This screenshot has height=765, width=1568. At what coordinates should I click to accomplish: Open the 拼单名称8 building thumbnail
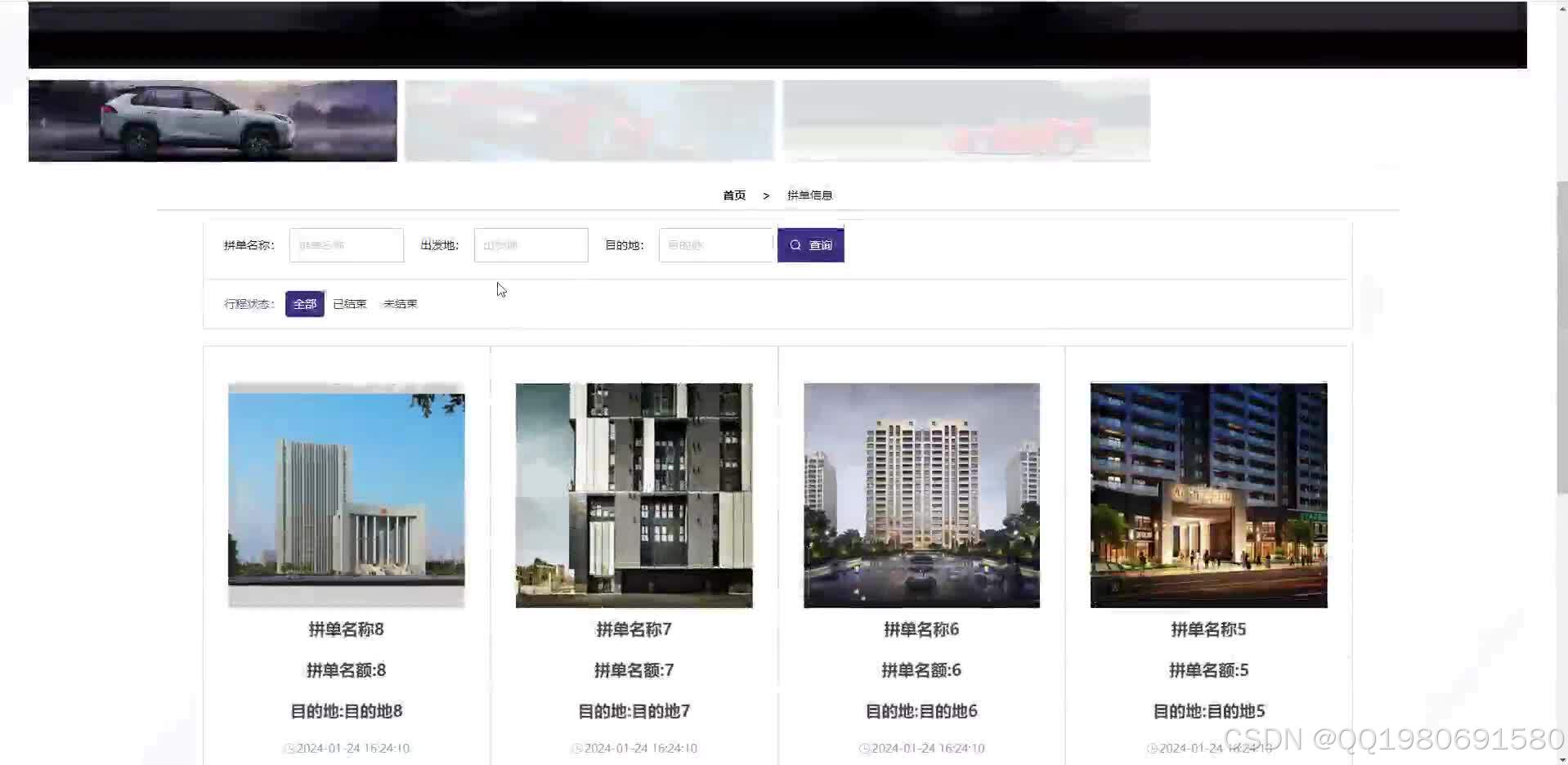point(346,494)
